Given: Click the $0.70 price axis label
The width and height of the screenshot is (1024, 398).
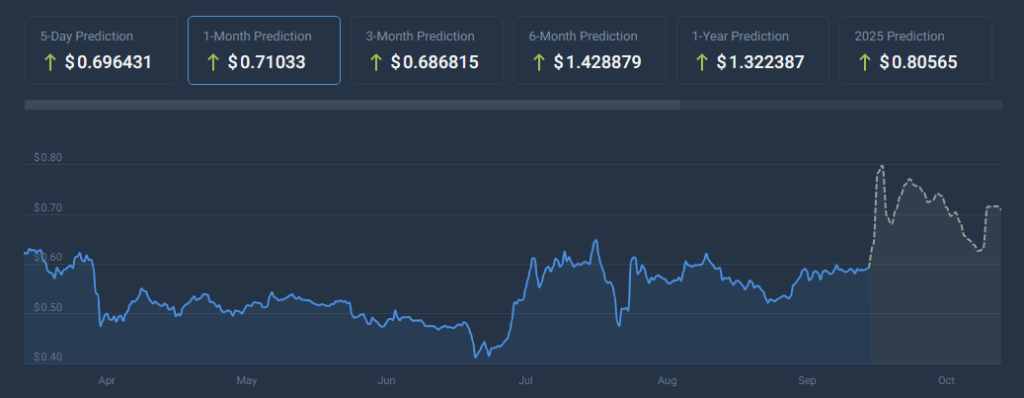Looking at the screenshot, I should (47, 208).
